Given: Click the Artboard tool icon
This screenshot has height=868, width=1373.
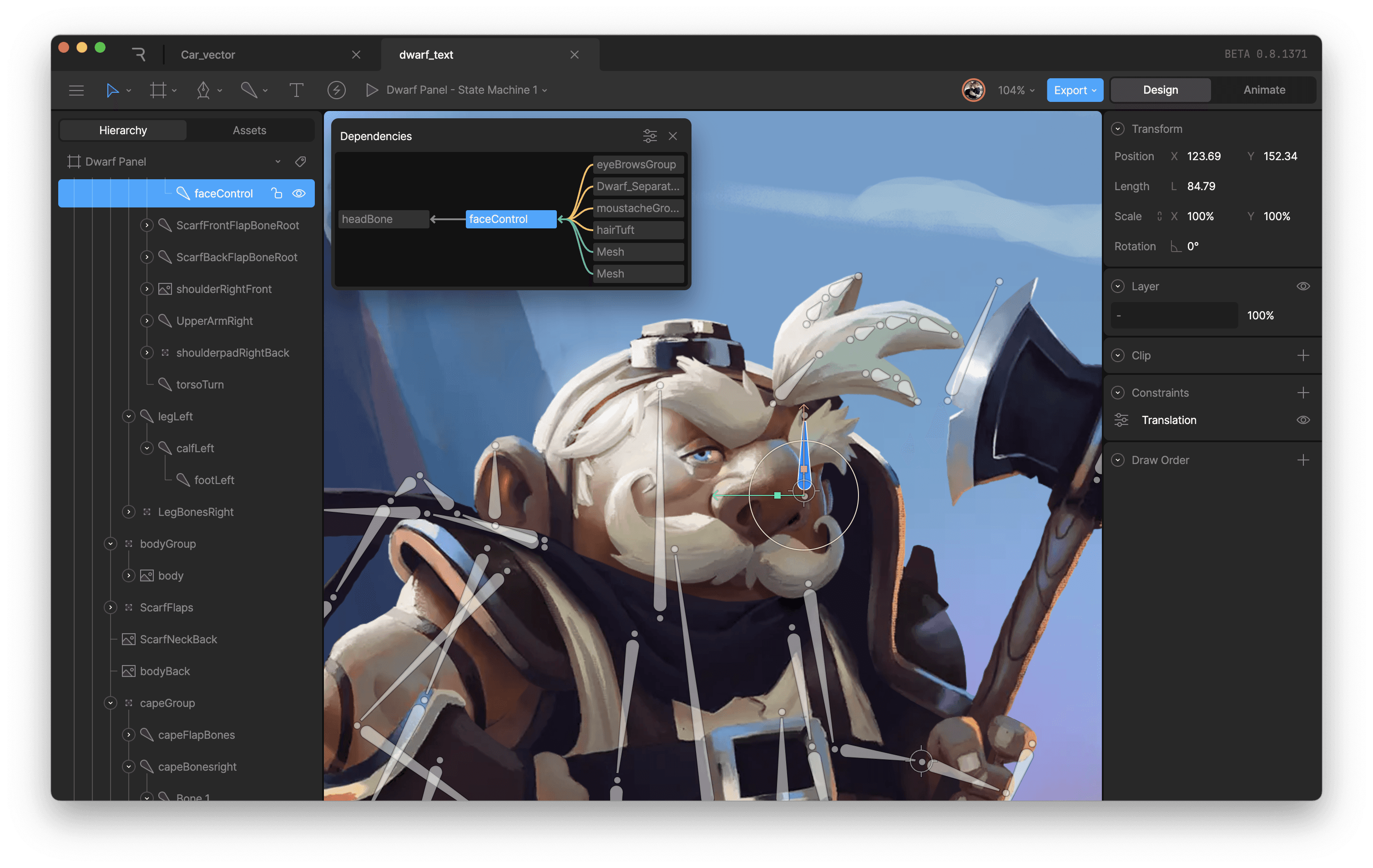Looking at the screenshot, I should pos(158,90).
